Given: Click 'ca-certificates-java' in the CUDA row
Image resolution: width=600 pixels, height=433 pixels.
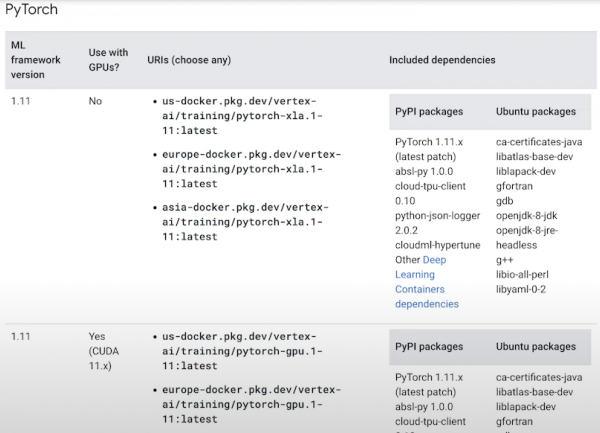Looking at the screenshot, I should (539, 378).
